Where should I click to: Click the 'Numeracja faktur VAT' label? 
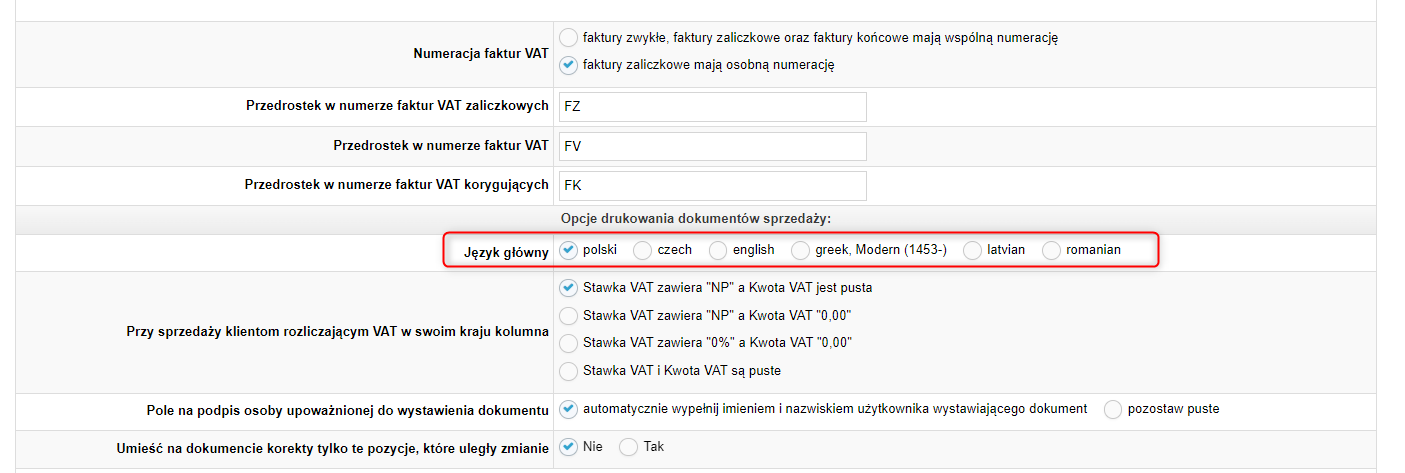[x=481, y=54]
